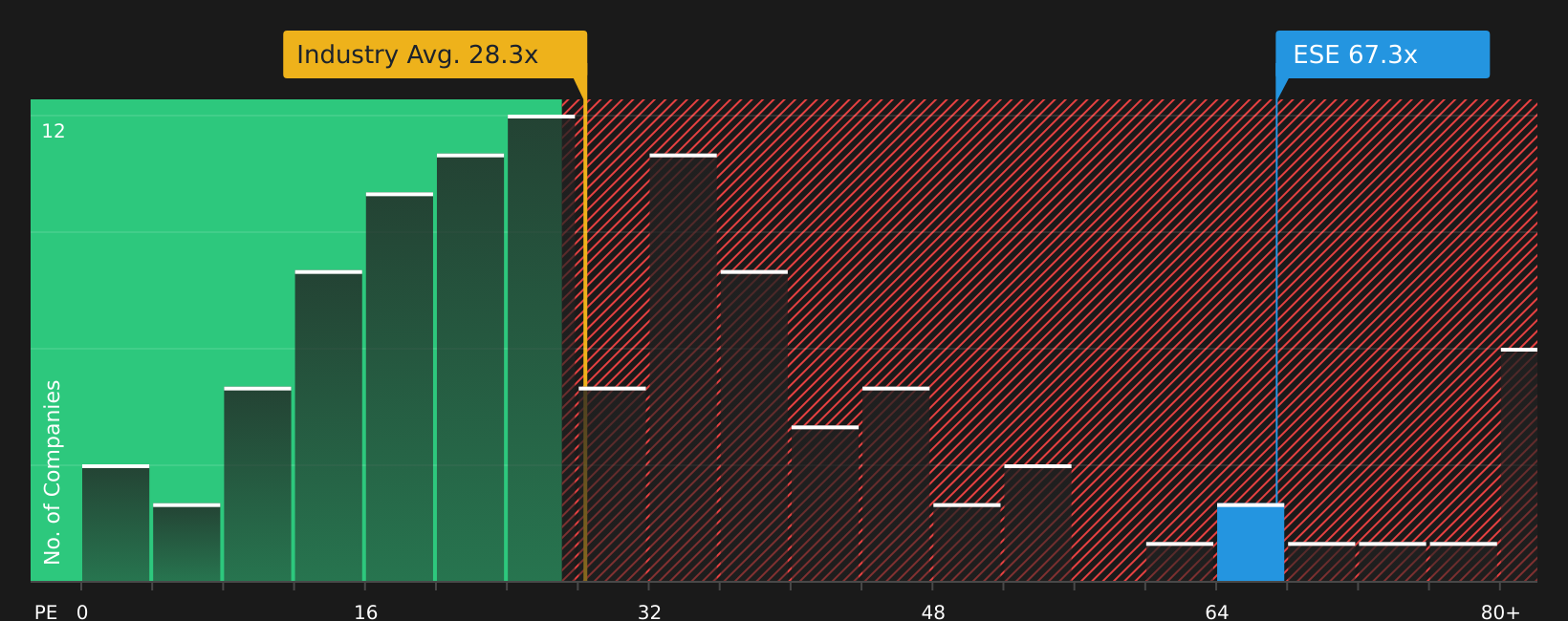Viewport: 1568px width, 621px height.
Task: Click the No. of Companies axis title
Action: (x=53, y=472)
